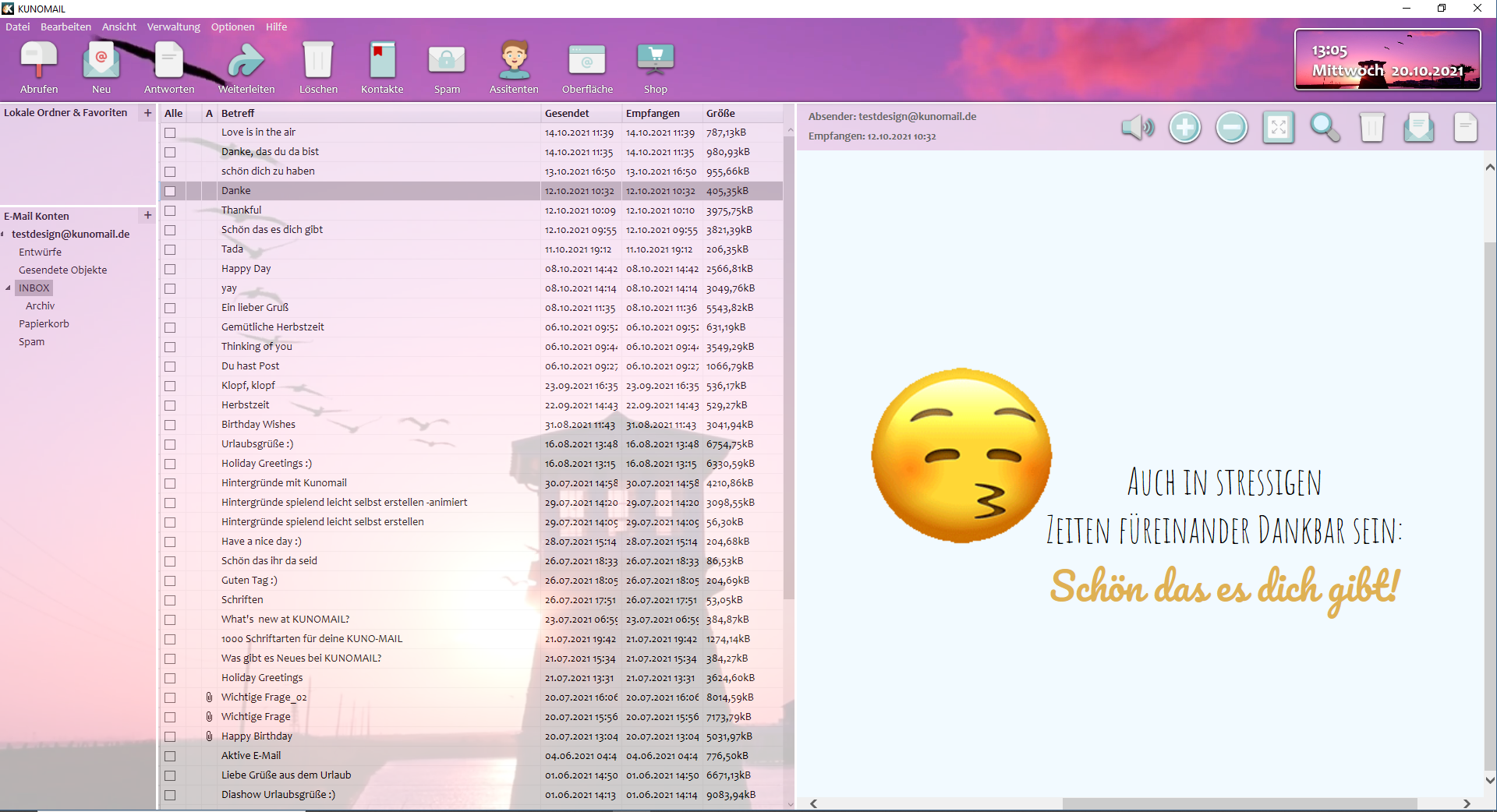The image size is (1497, 812).
Task: Check the Birthday Wishes checkbox
Action: coord(170,425)
